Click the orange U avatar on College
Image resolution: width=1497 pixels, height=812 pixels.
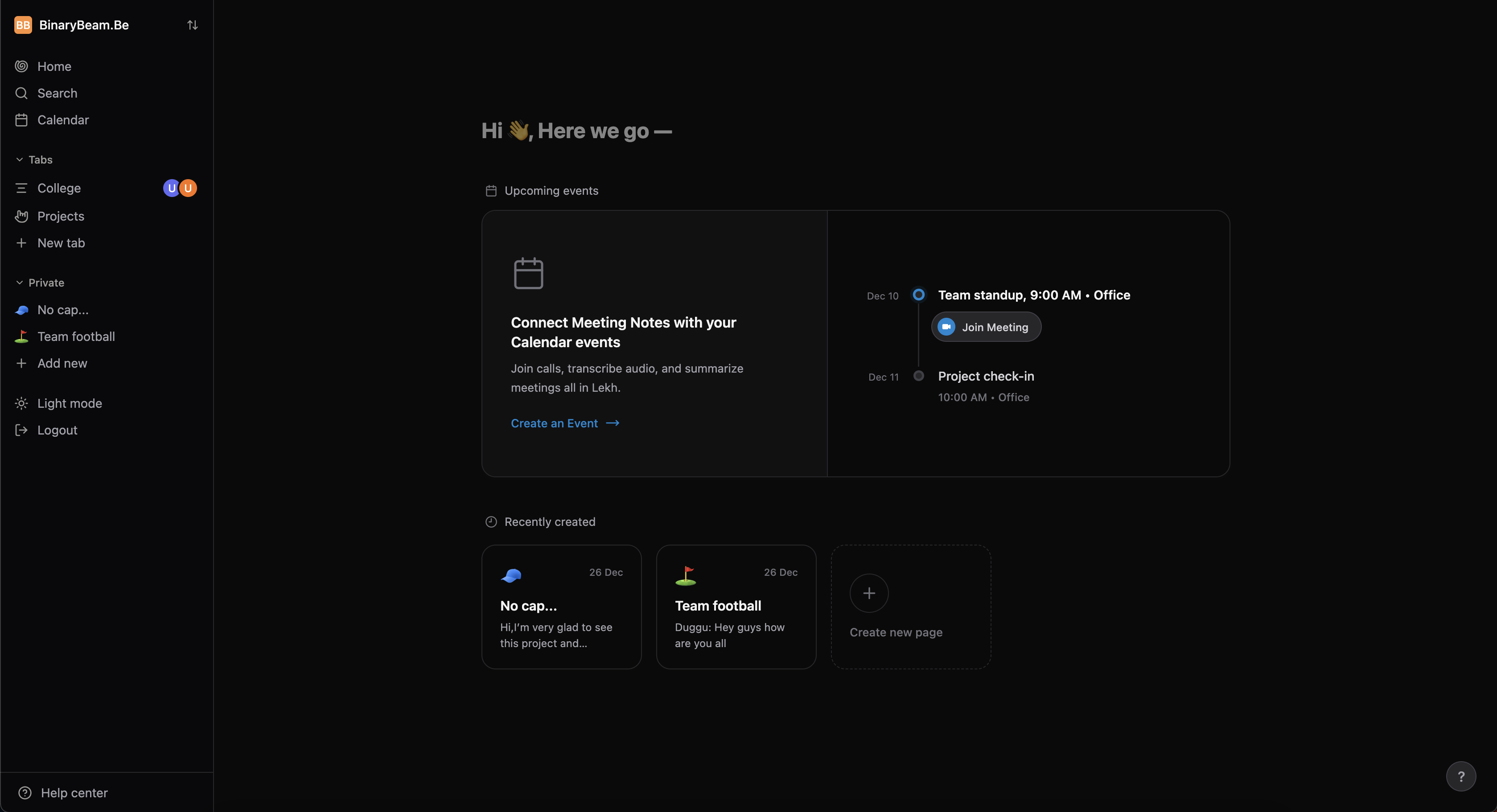click(188, 188)
